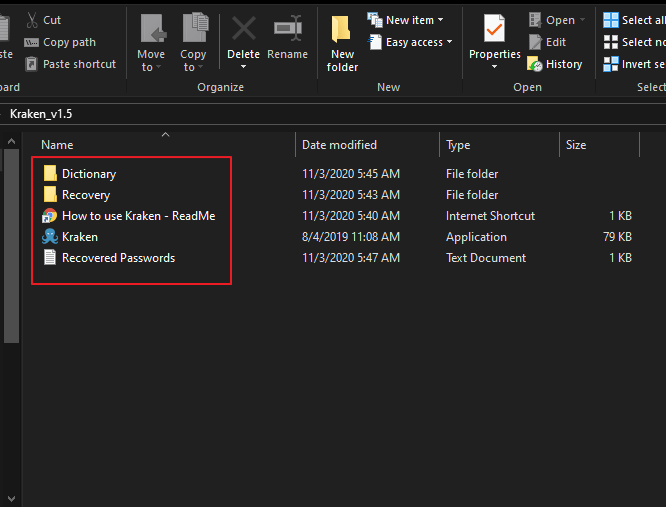
Task: Click the sort arrow above Name column
Action: 166,135
